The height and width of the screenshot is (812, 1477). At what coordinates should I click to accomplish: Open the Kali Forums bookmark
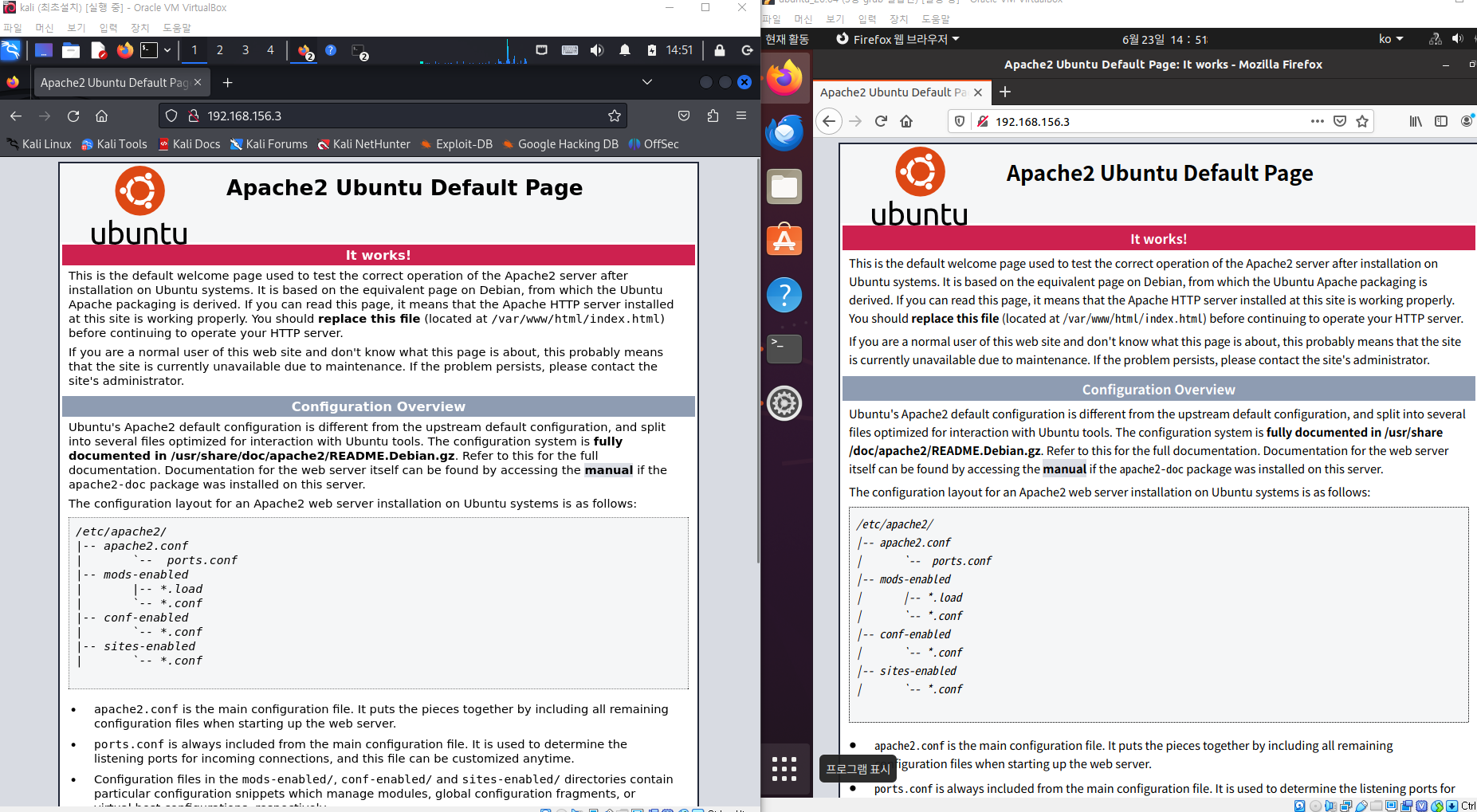point(269,144)
